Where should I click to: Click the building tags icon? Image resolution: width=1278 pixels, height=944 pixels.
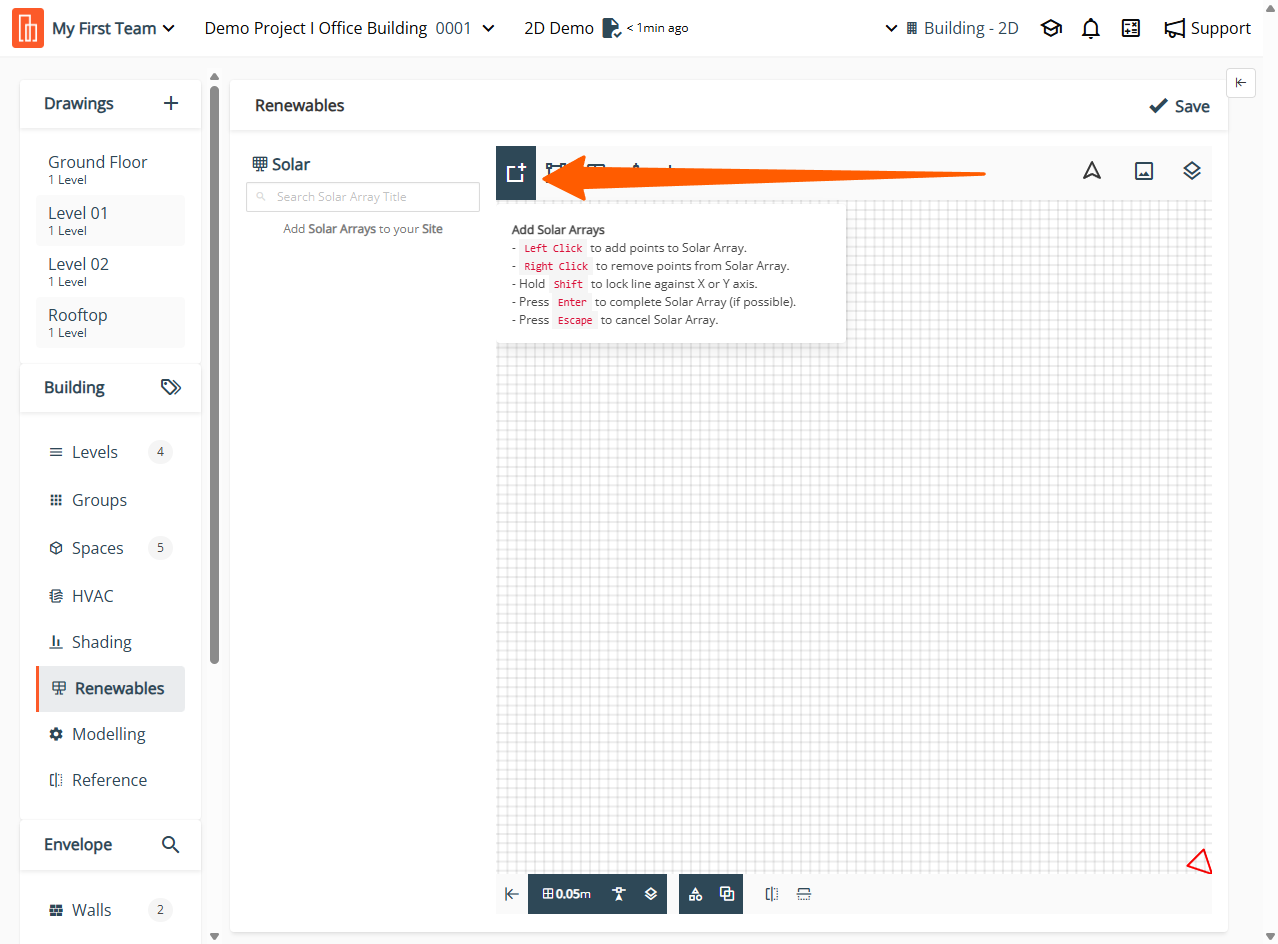pyautogui.click(x=171, y=387)
